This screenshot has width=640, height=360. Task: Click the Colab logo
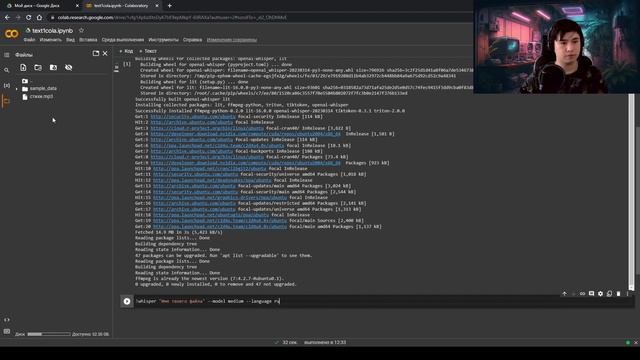point(11,34)
